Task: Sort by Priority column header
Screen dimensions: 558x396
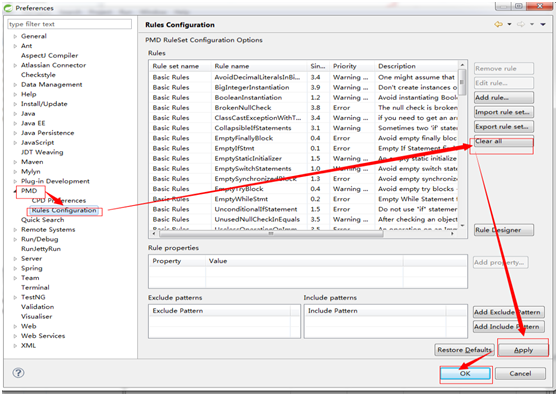Action: [x=352, y=66]
